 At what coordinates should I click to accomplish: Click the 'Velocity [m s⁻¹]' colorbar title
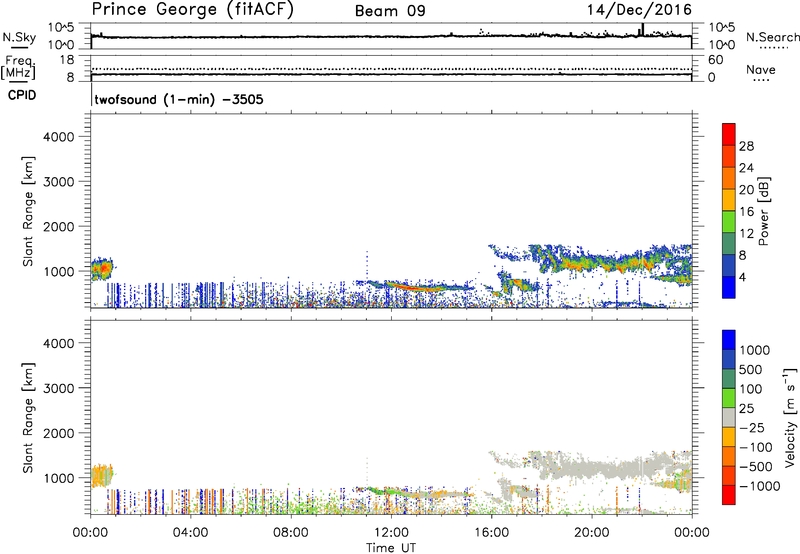click(x=790, y=417)
